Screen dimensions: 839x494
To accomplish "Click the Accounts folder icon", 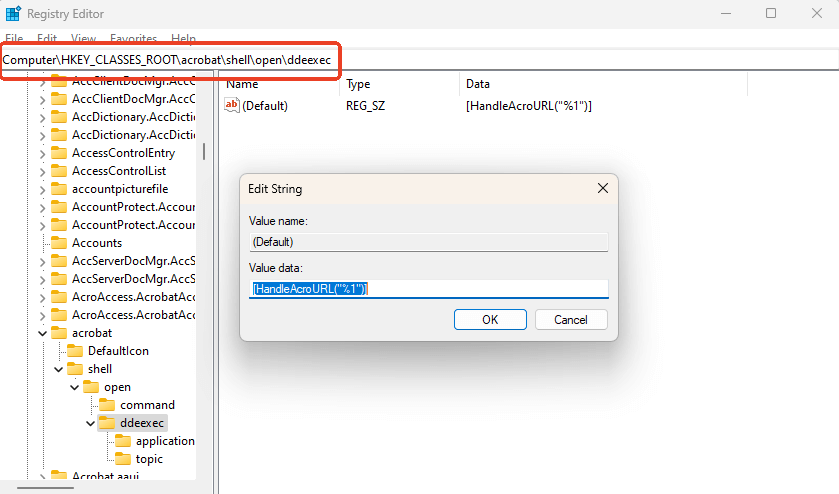I will [x=58, y=243].
